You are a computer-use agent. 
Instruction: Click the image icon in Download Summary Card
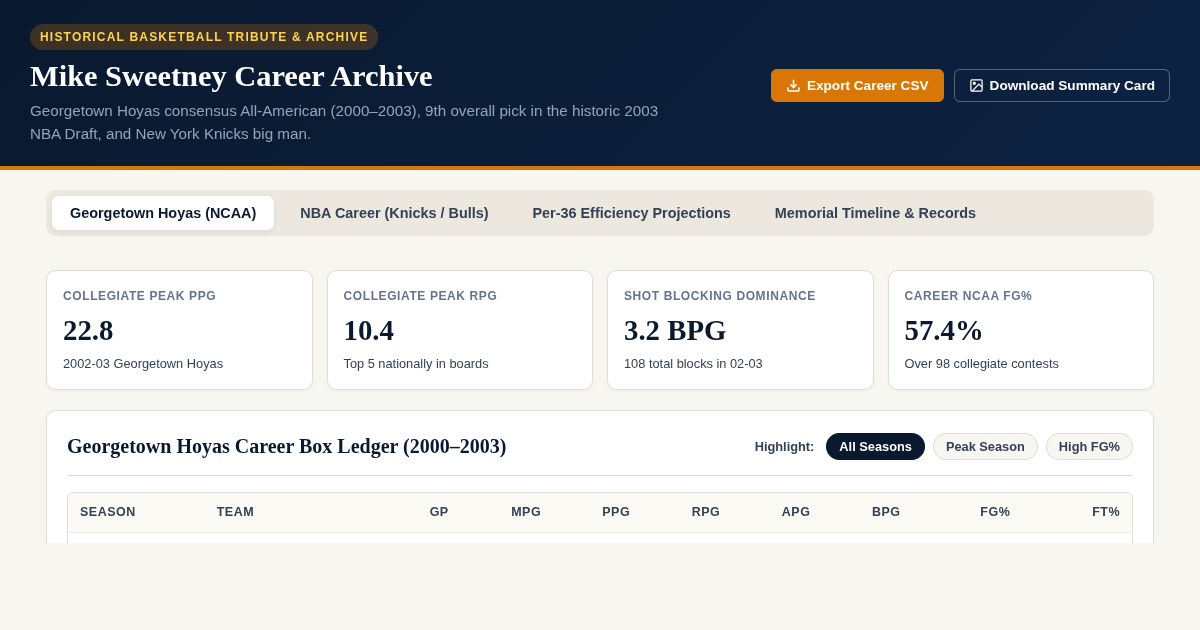(976, 86)
